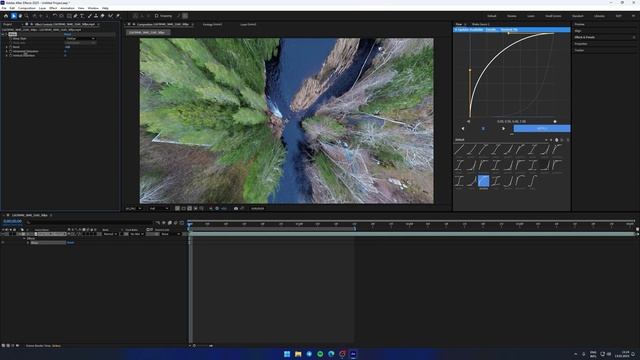The height and width of the screenshot is (360, 640).
Task: Open the Window menu
Action: point(93,8)
